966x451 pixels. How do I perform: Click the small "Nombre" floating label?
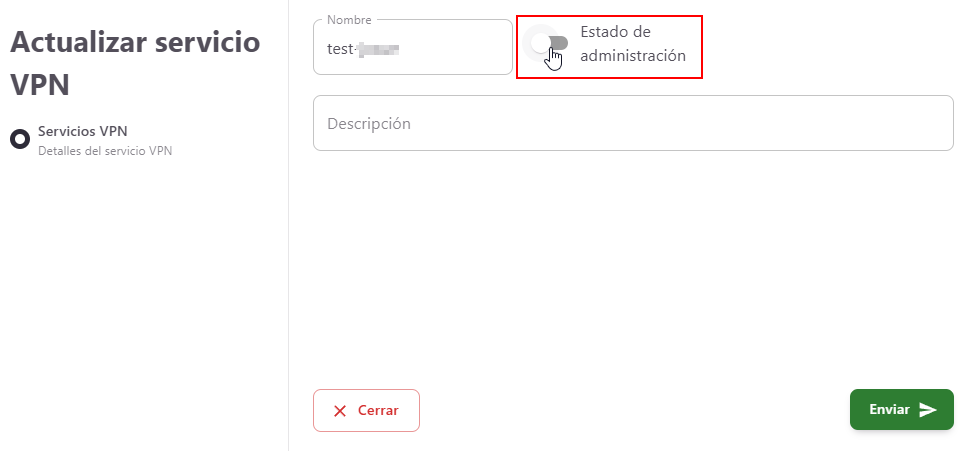349,20
